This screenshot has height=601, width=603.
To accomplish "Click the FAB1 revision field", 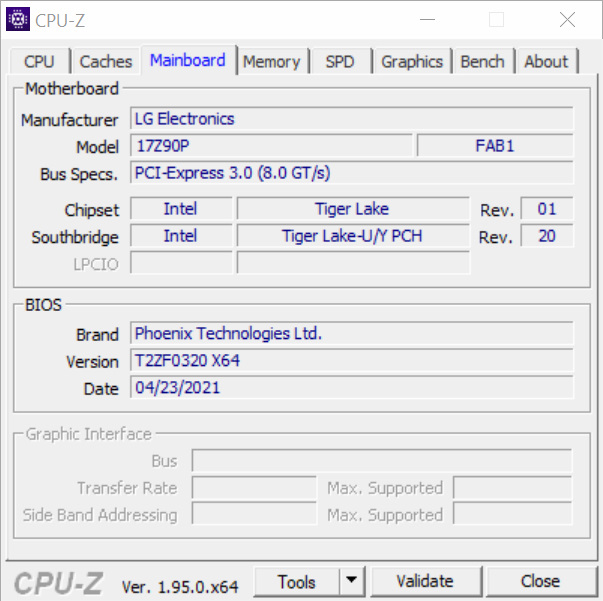I will click(495, 146).
